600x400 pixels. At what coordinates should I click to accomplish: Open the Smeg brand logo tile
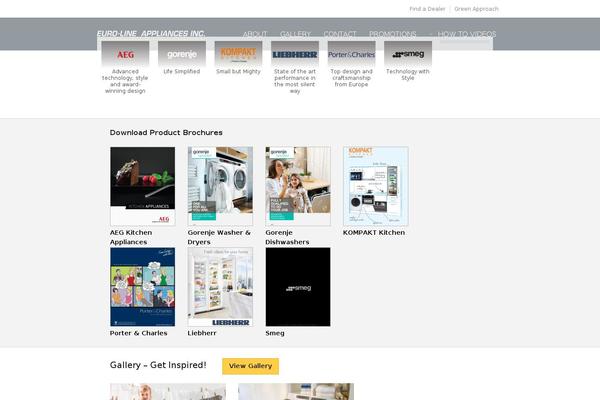point(408,54)
